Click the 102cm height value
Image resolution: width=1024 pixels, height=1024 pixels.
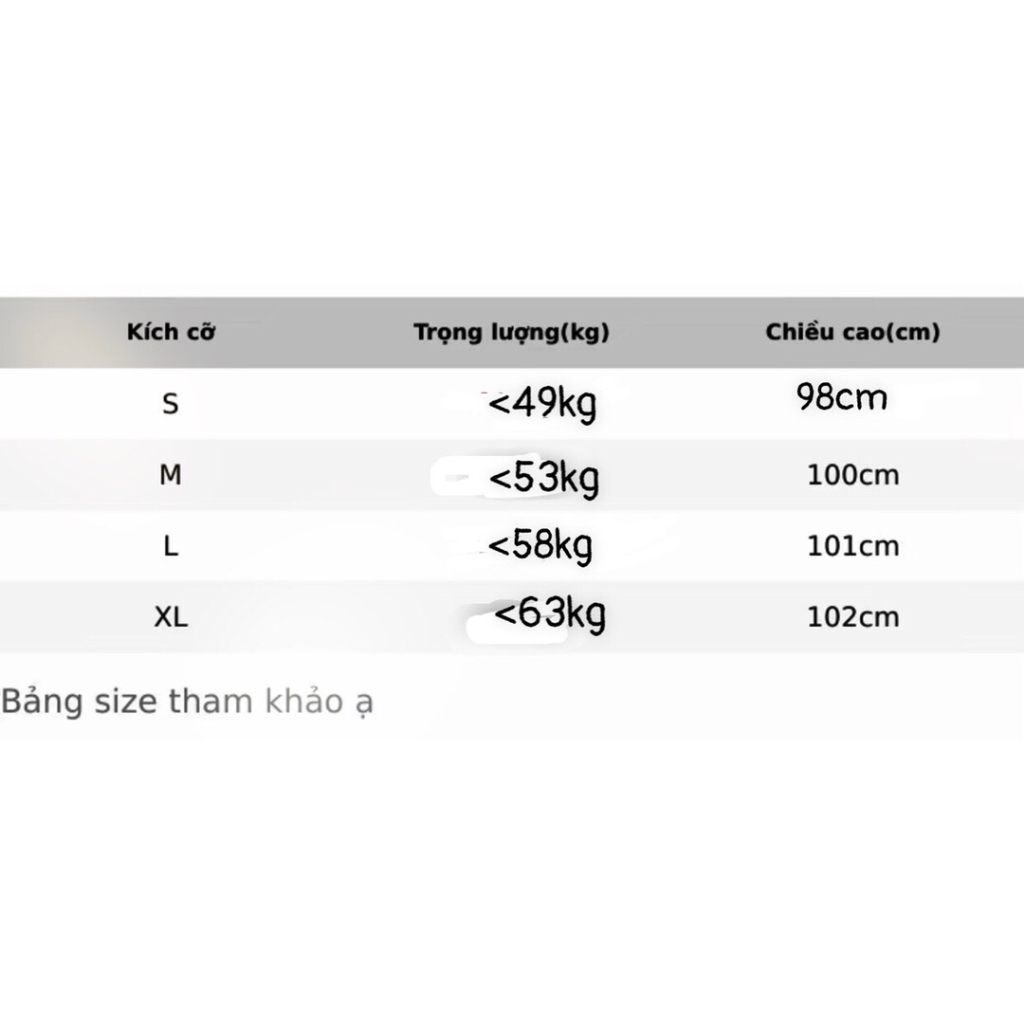tap(854, 616)
